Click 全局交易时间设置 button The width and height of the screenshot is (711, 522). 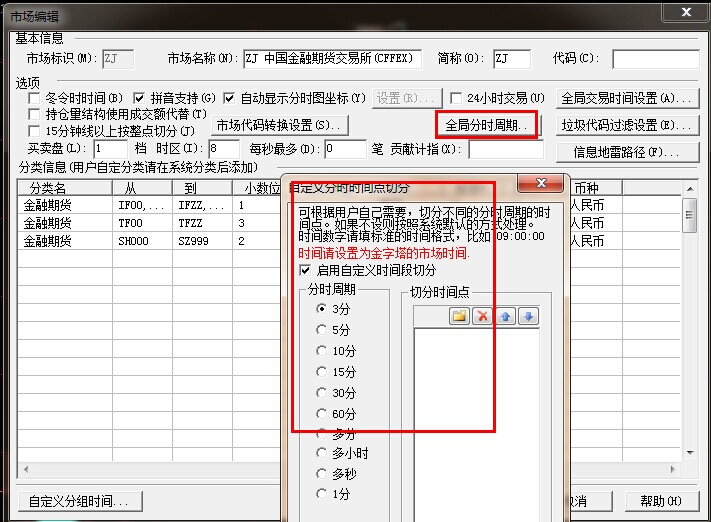[627, 99]
